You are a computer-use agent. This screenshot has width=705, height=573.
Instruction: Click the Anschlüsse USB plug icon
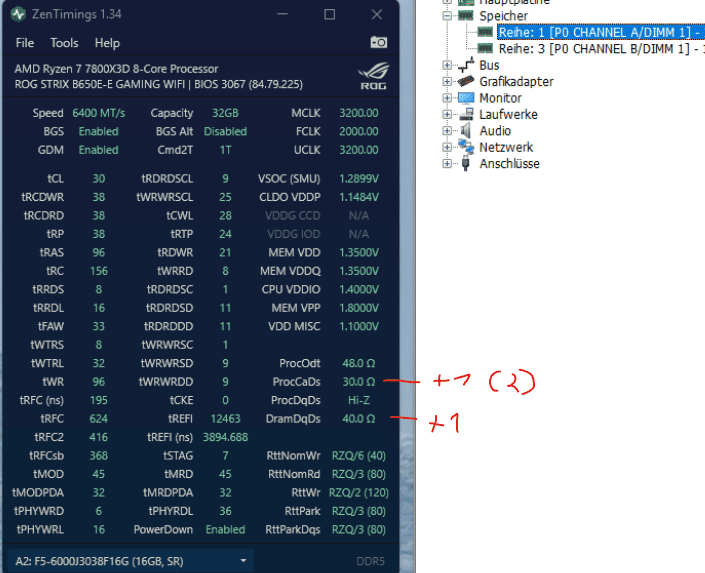pos(465,163)
